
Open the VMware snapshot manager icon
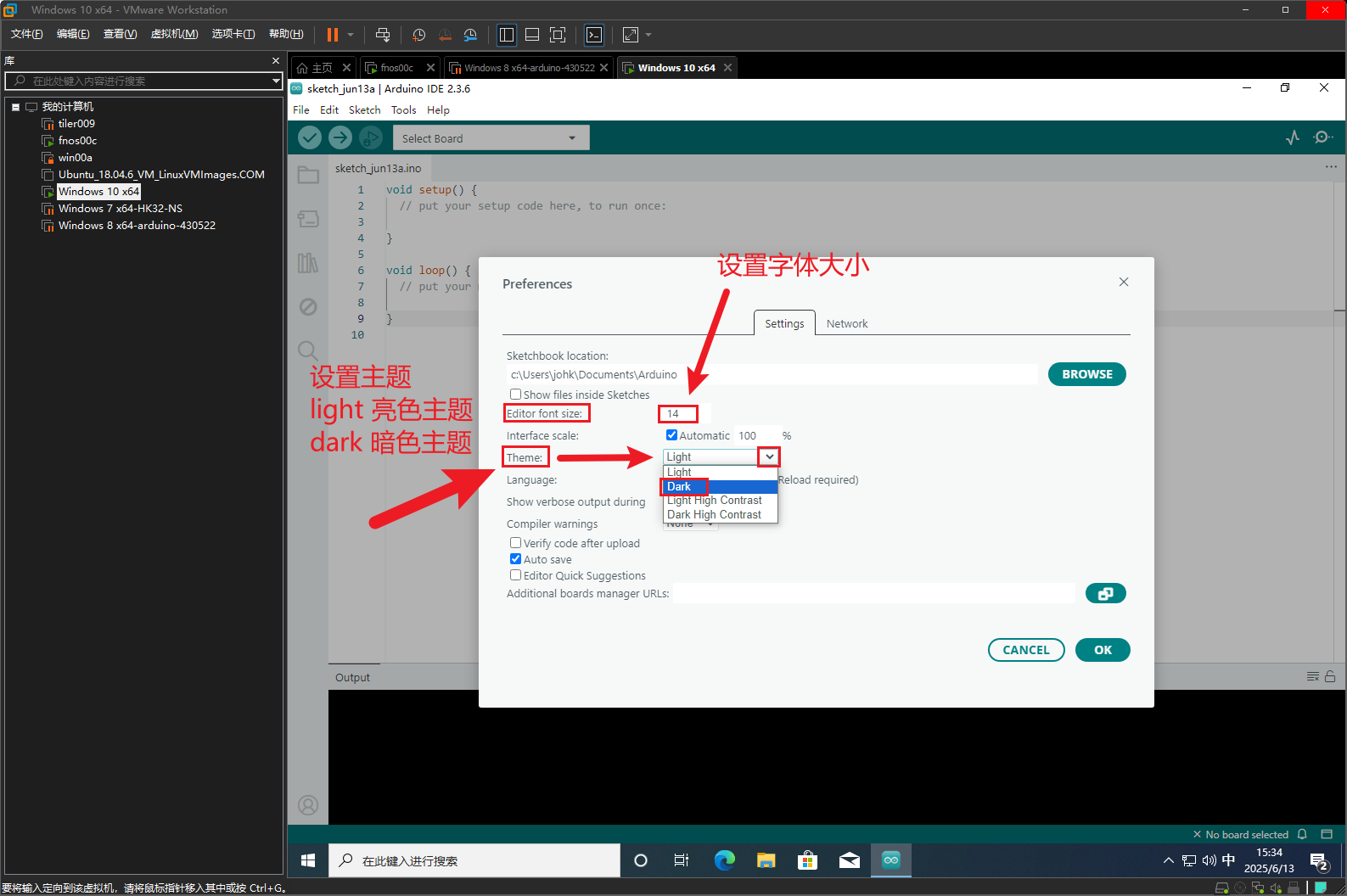[x=470, y=35]
